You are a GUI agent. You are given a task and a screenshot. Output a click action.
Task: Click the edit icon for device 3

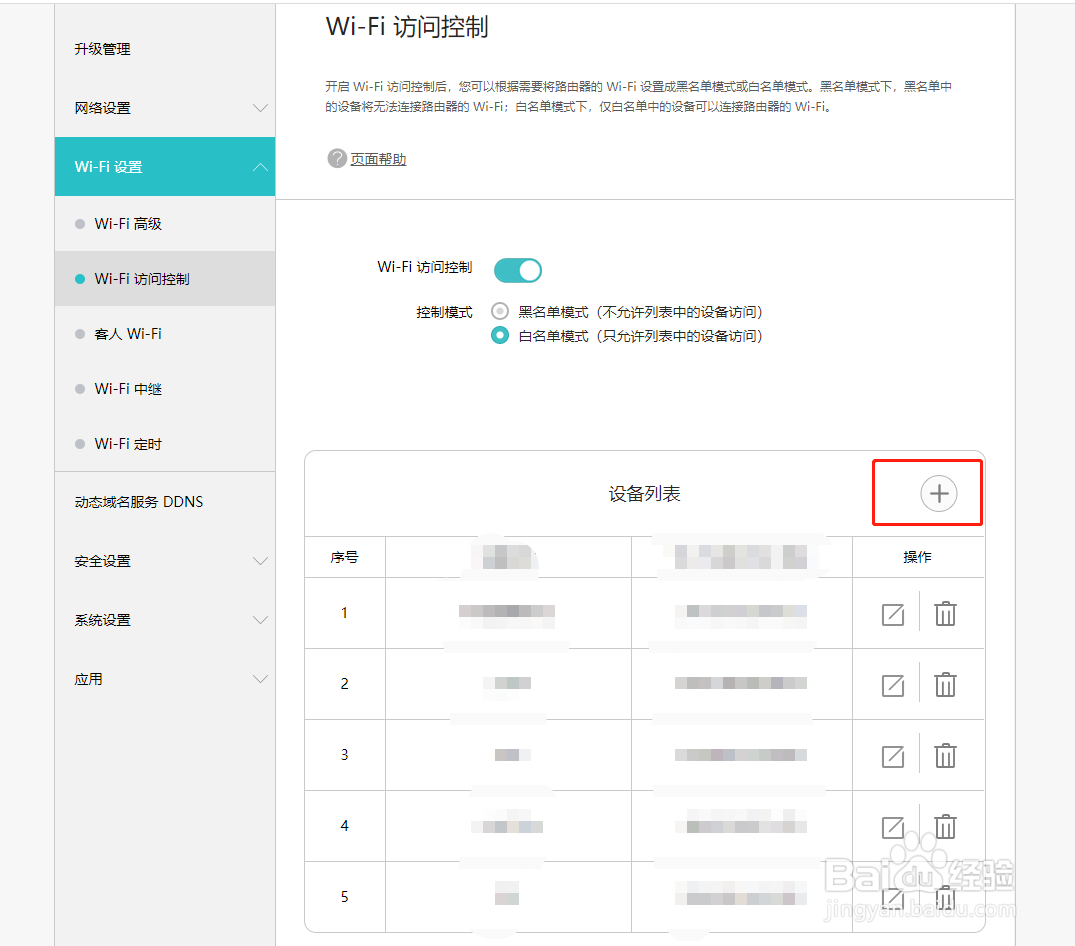[893, 755]
